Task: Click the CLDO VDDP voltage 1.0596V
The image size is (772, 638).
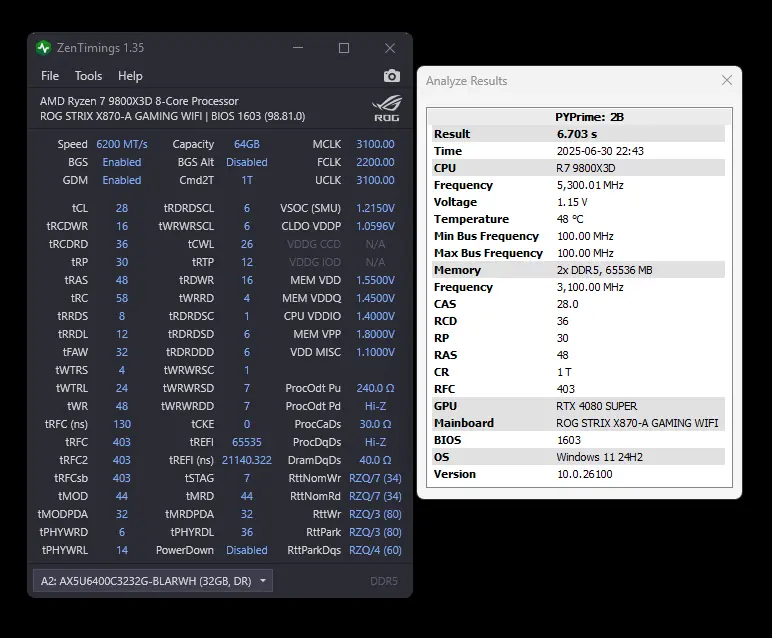Action: pos(375,226)
